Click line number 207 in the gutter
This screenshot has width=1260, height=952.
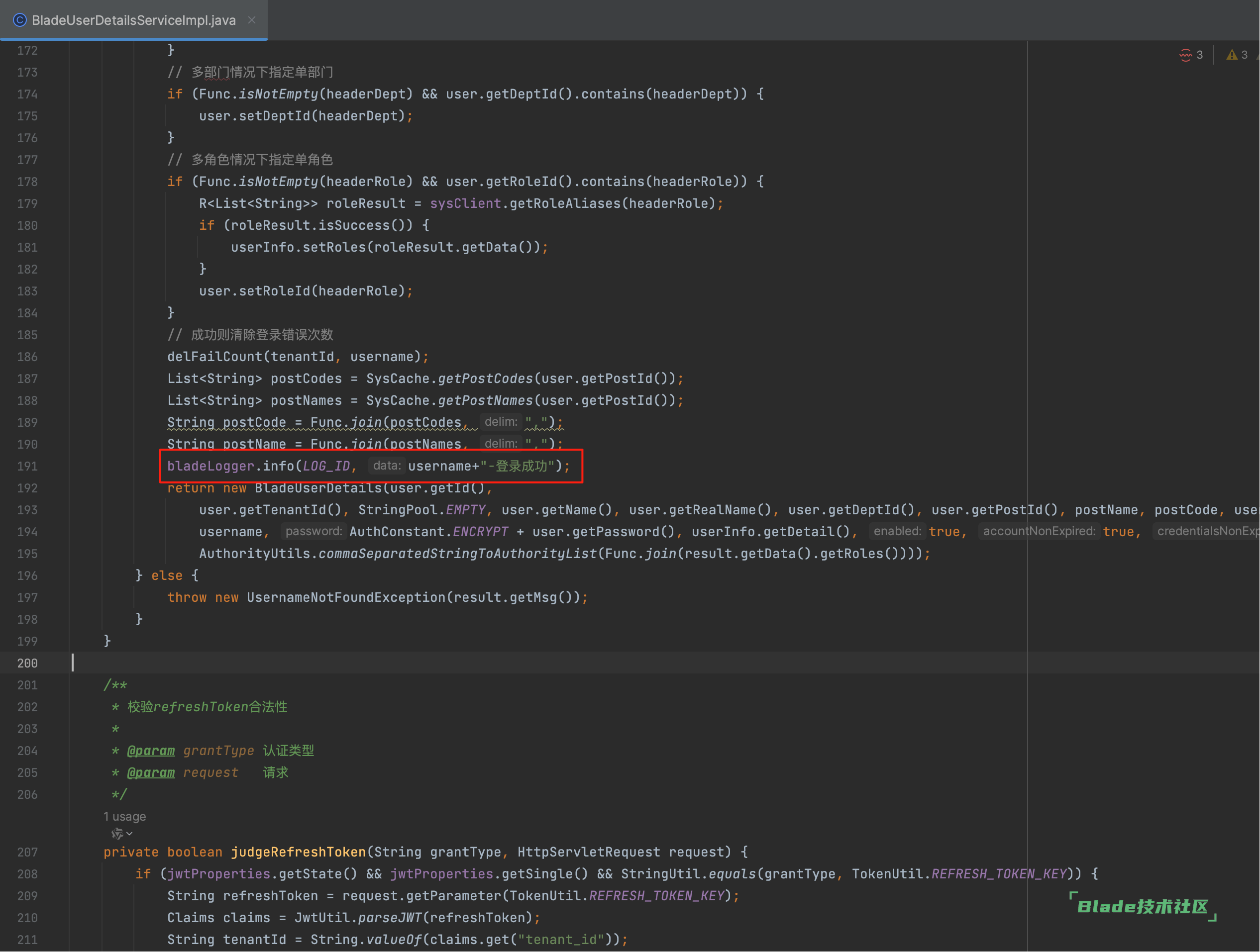tap(27, 852)
